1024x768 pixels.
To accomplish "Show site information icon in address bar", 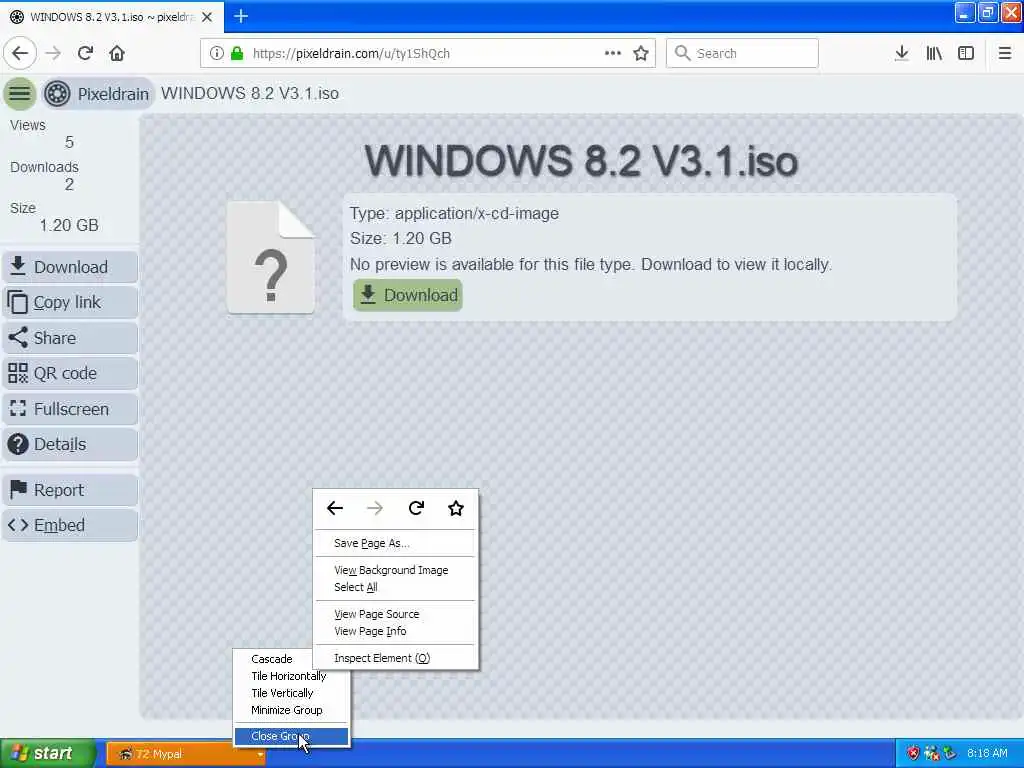I will point(217,54).
